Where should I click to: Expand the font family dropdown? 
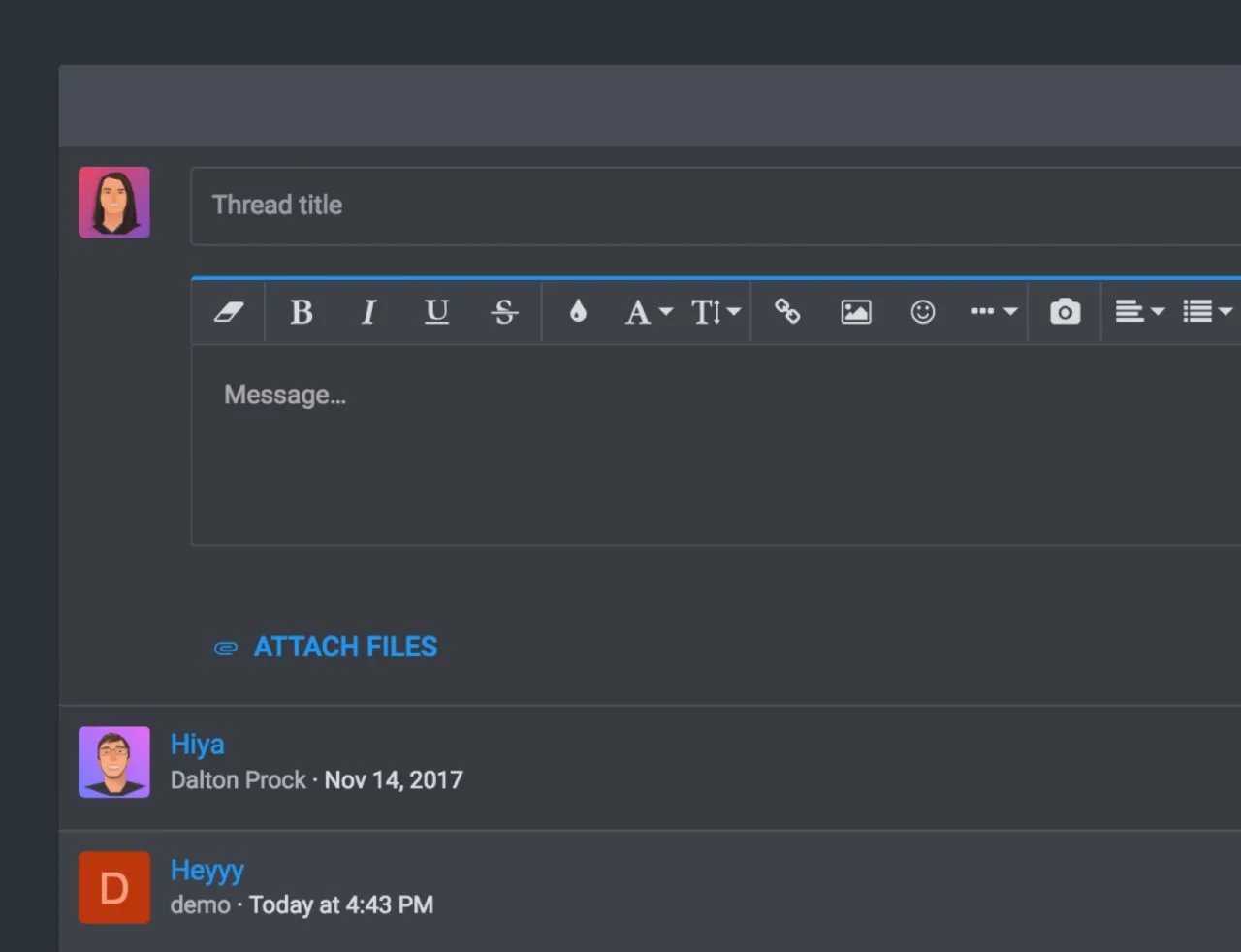point(648,312)
